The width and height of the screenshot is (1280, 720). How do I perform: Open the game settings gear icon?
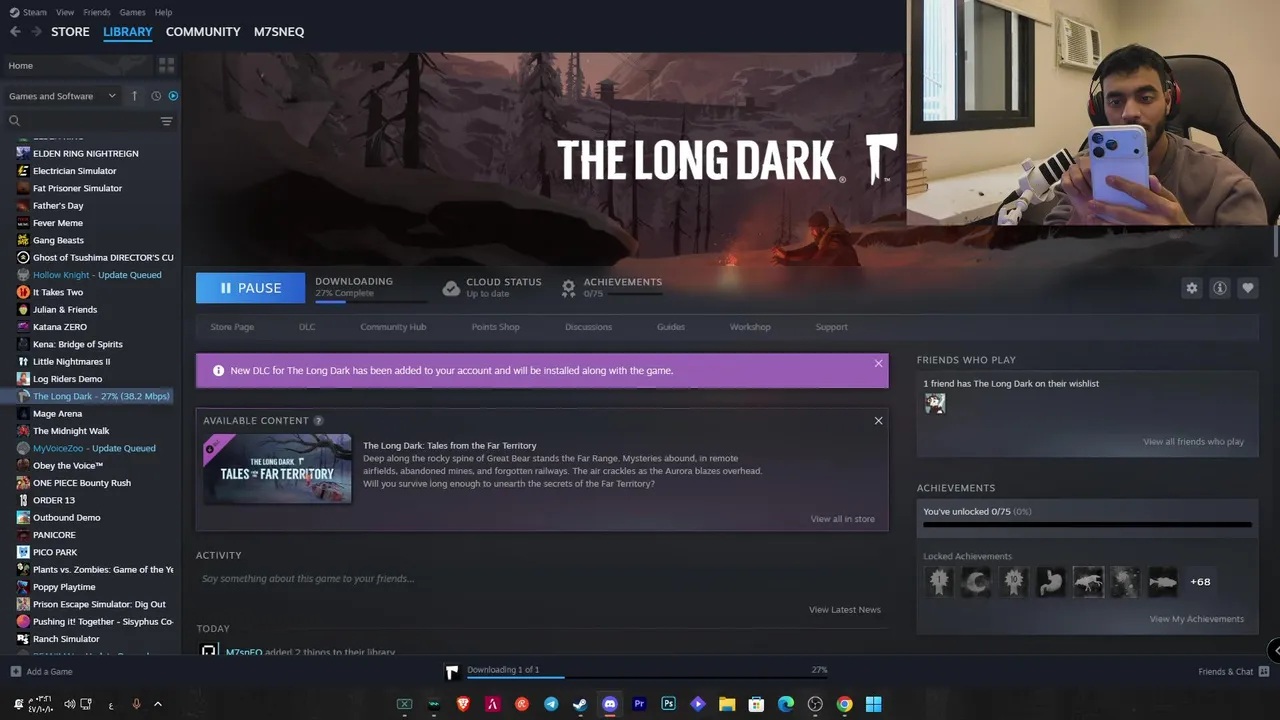[x=1192, y=288]
